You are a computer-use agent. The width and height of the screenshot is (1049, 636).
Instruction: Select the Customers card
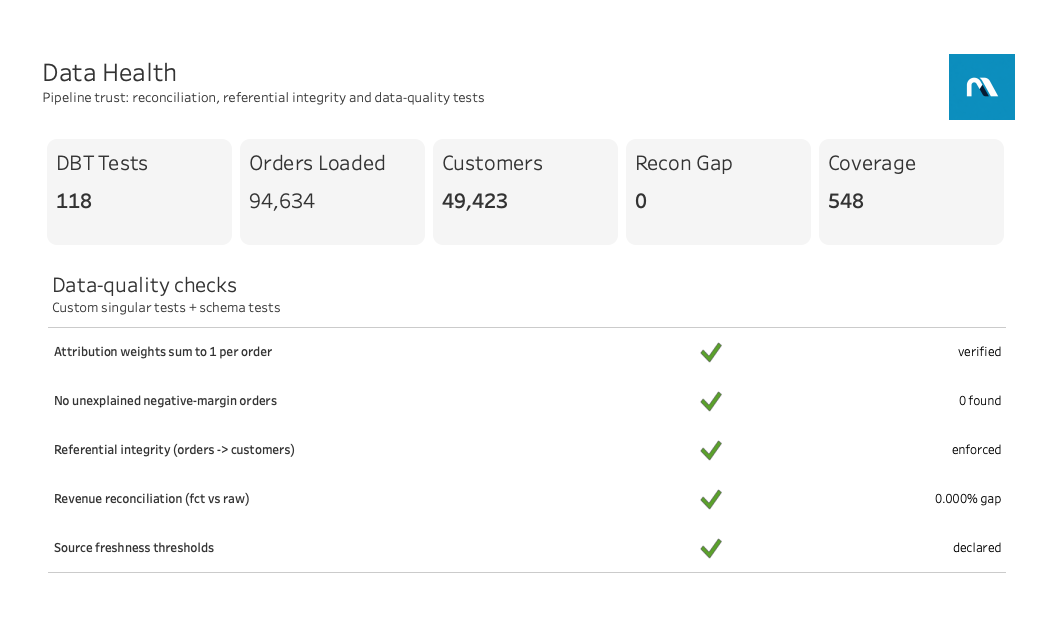point(525,192)
